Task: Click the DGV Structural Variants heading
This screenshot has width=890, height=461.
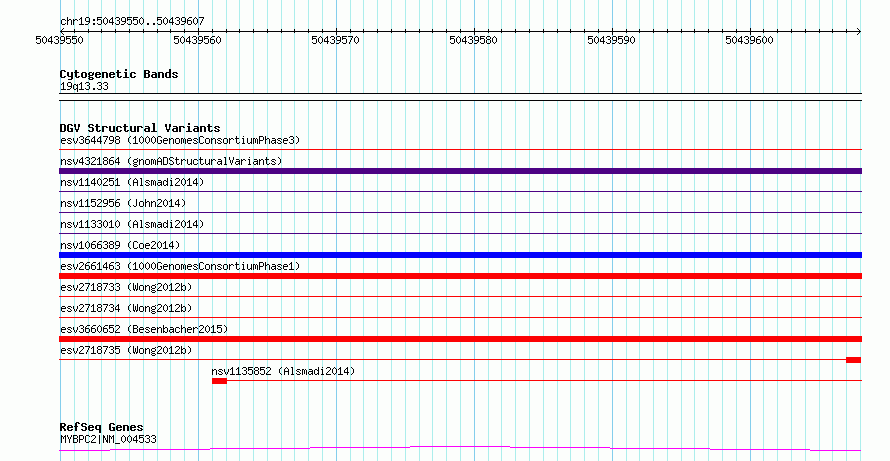Action: tap(140, 128)
